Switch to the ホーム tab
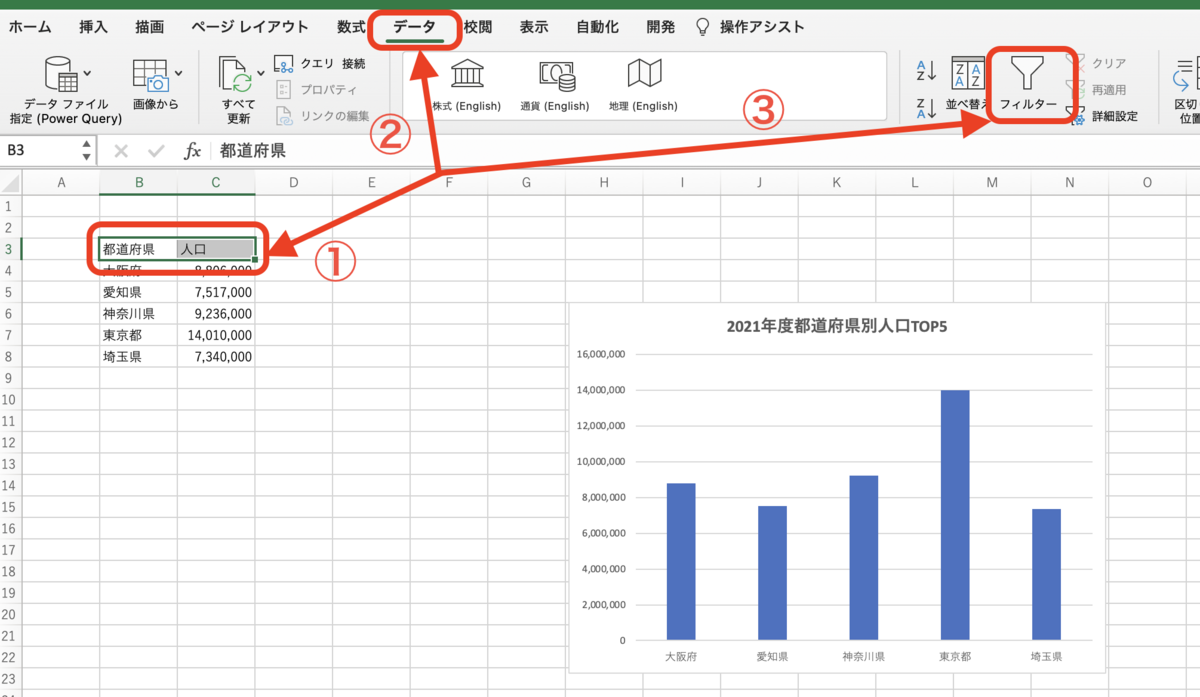This screenshot has width=1200, height=697. click(30, 26)
